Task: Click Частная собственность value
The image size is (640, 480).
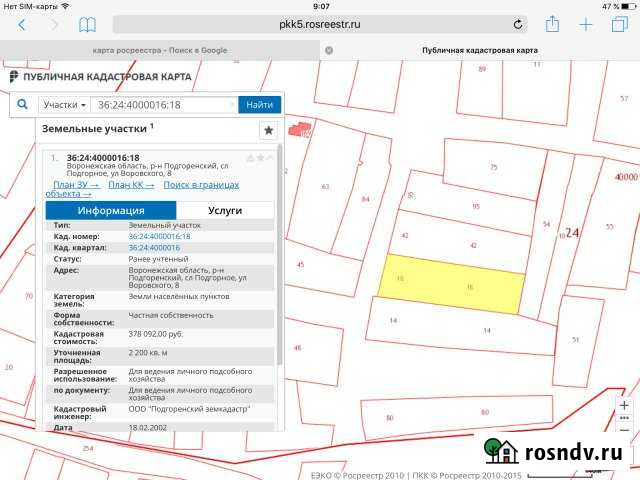Action: [171, 316]
